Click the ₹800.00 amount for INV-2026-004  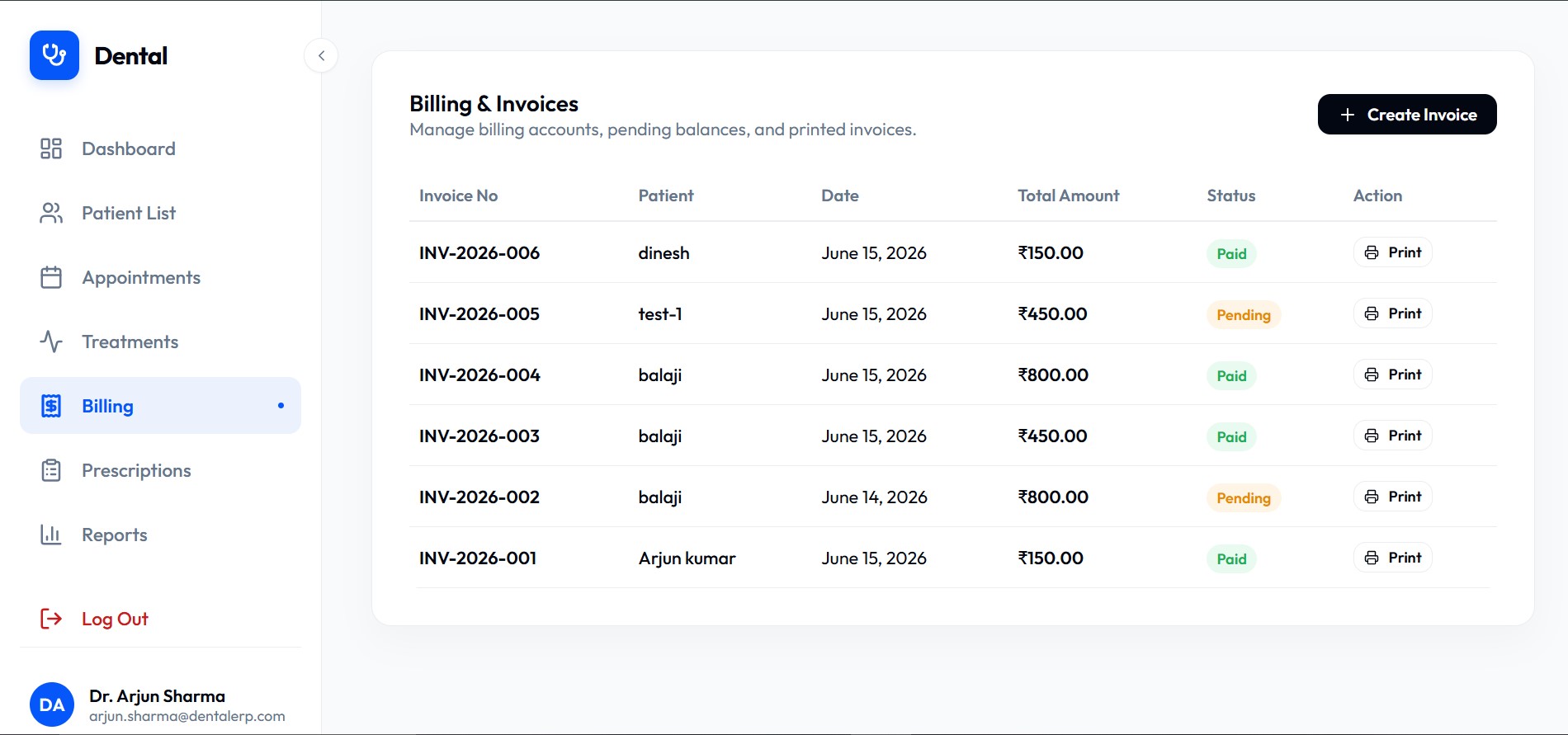(1053, 375)
